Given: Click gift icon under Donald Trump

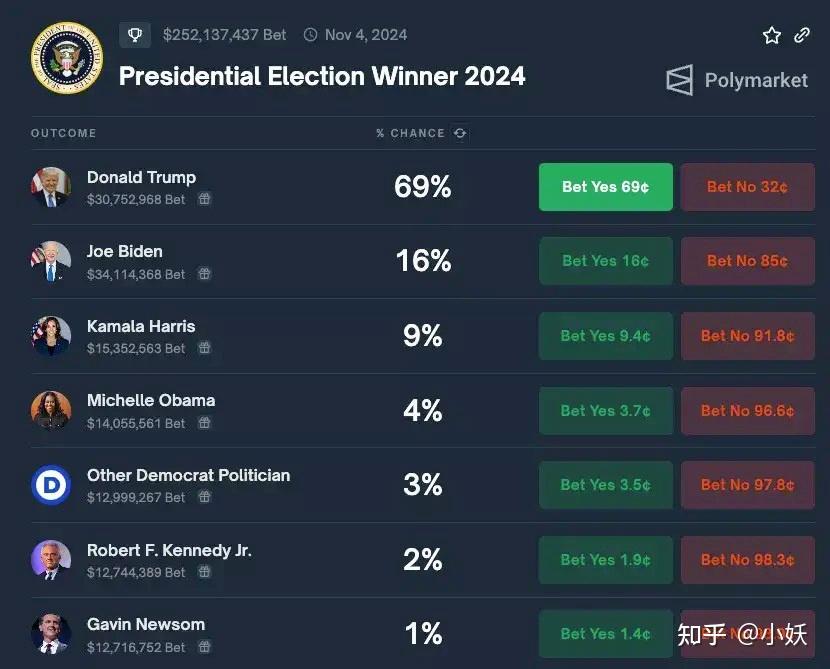Looking at the screenshot, I should (204, 199).
